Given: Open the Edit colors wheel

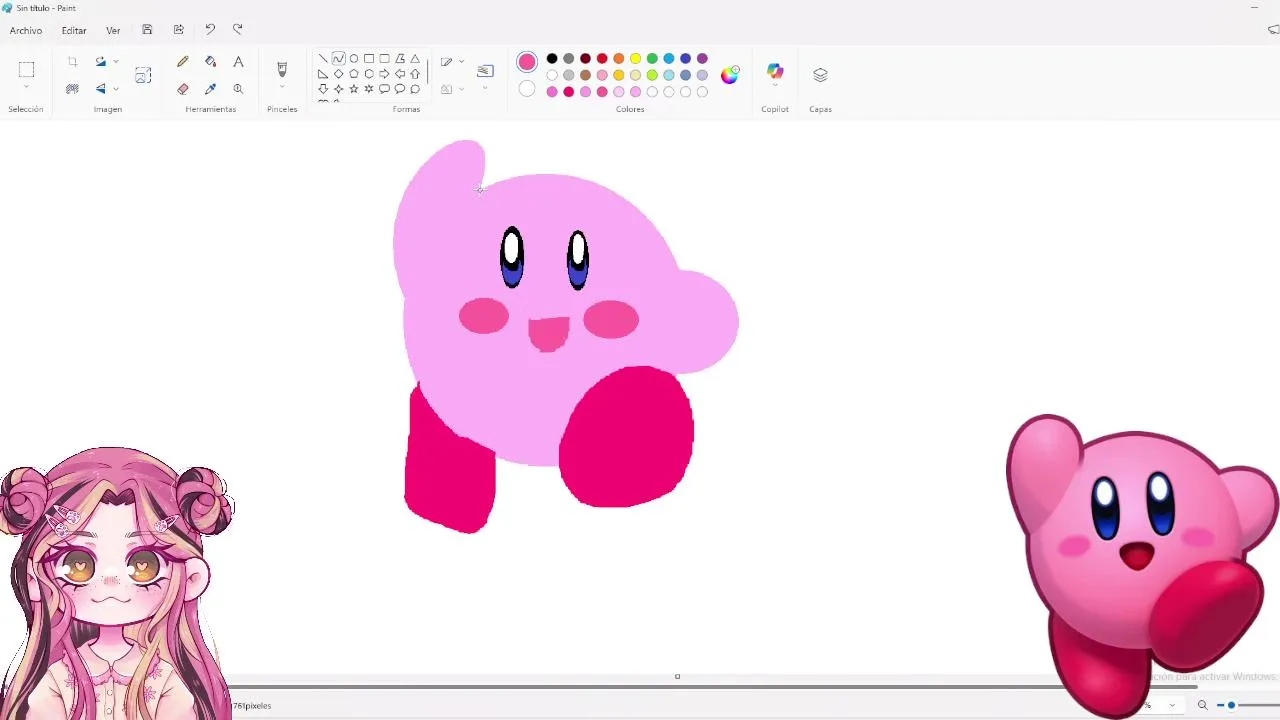Looking at the screenshot, I should [730, 75].
